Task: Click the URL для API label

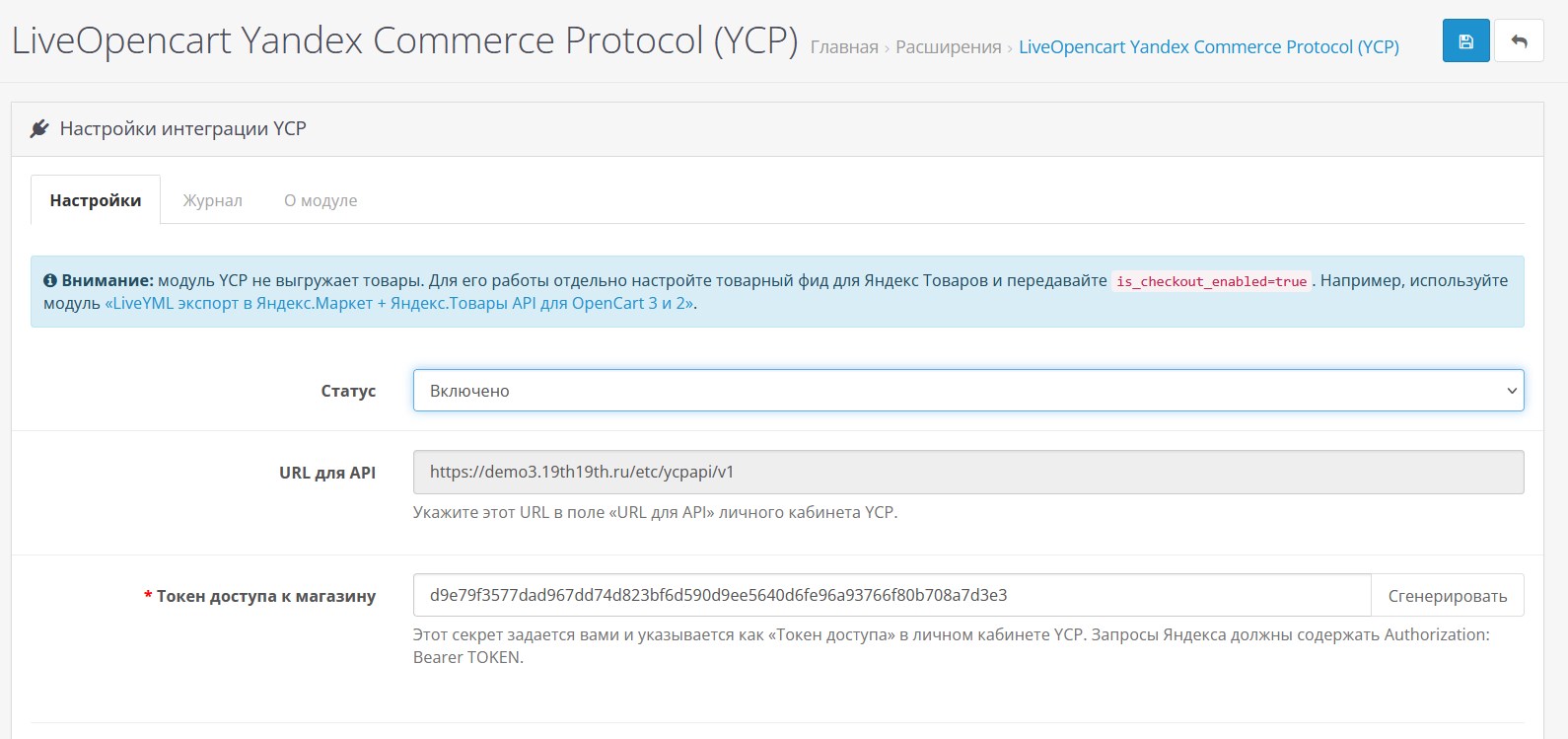Action: (327, 473)
